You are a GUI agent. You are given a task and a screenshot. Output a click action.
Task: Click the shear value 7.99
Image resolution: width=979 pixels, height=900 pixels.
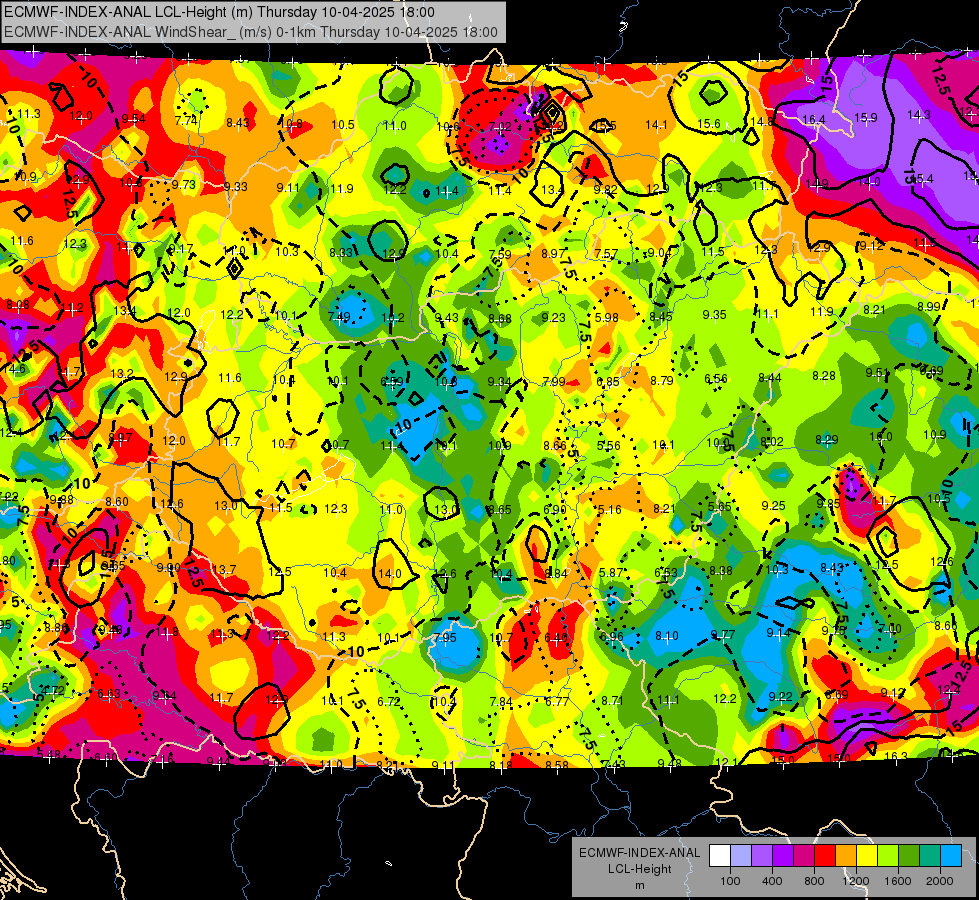point(554,381)
